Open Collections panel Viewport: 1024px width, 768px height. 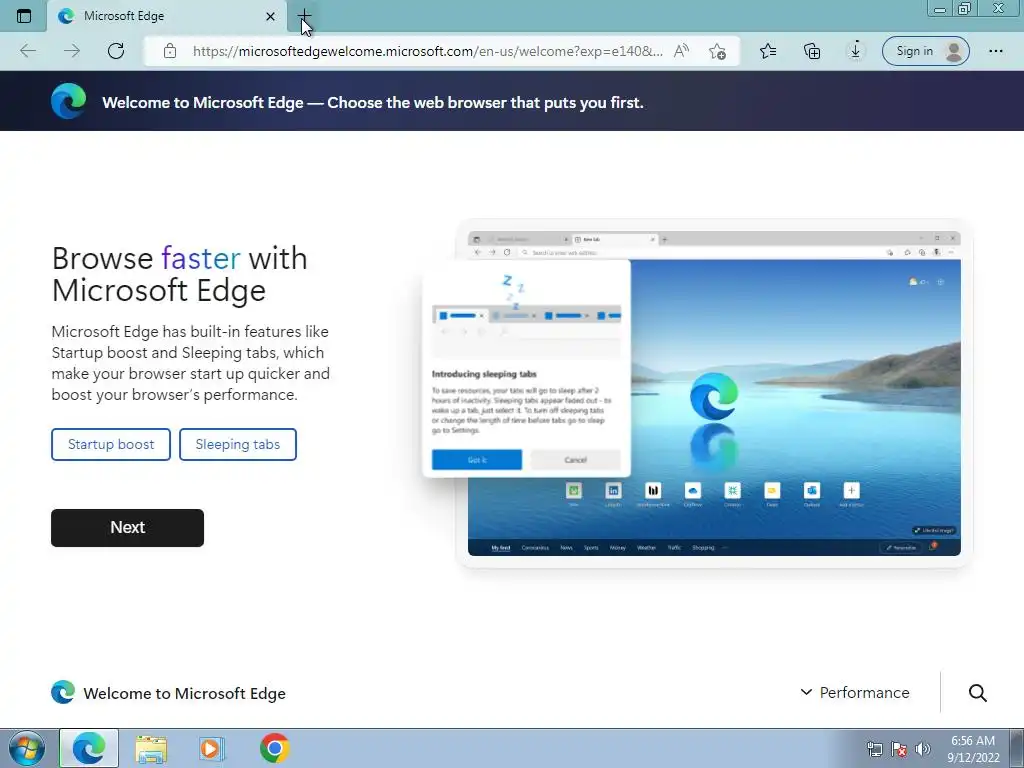pyautogui.click(x=812, y=51)
